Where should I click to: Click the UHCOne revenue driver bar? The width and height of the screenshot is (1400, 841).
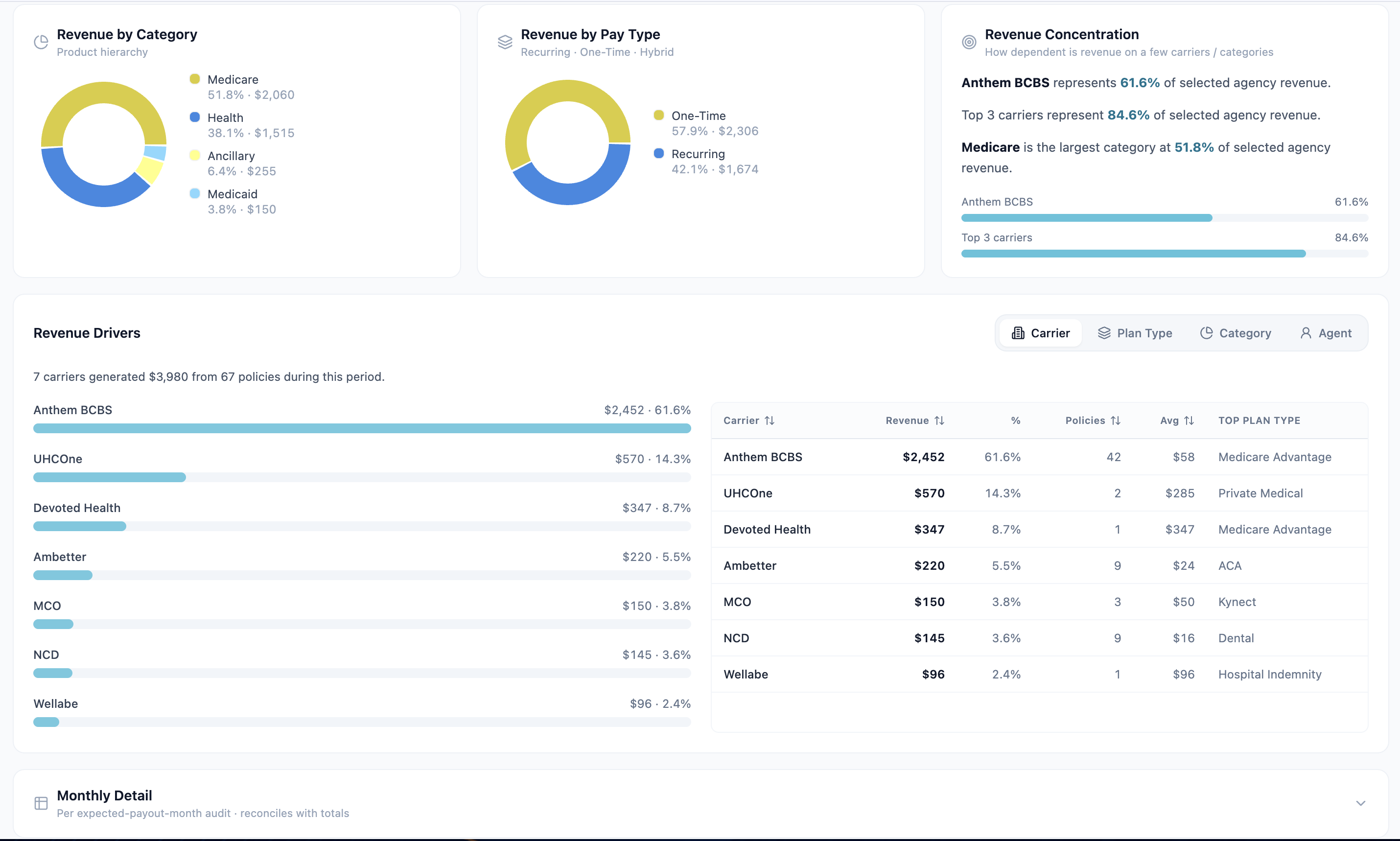(362, 477)
